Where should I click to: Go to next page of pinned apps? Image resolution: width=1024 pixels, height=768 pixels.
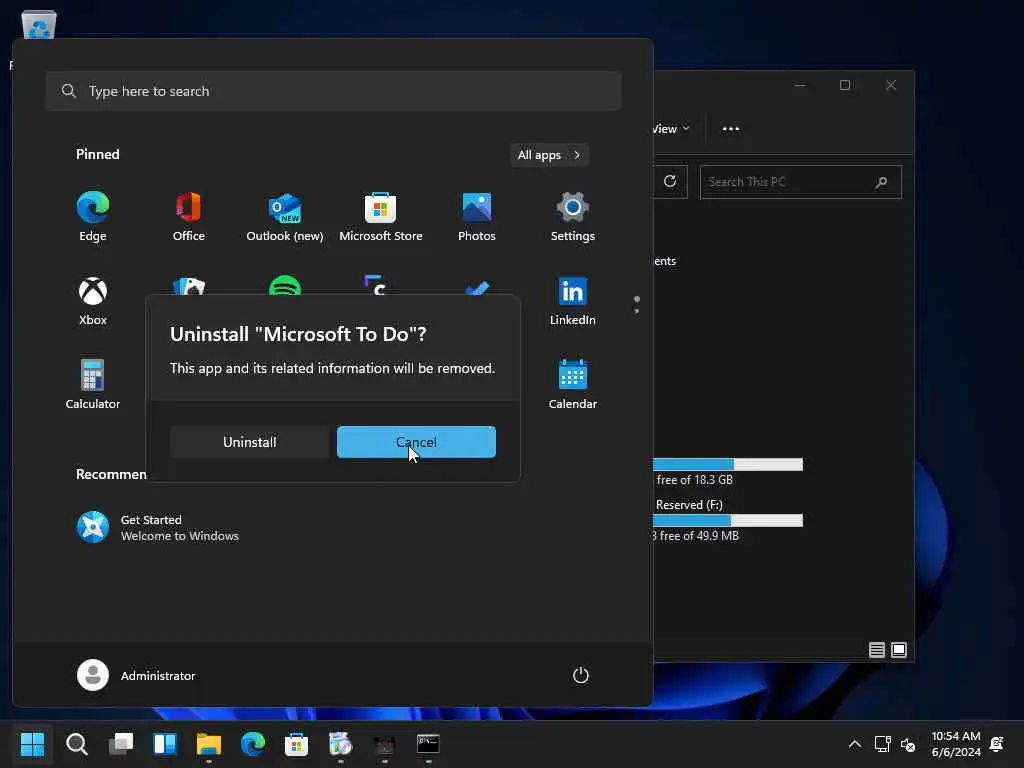pyautogui.click(x=637, y=311)
